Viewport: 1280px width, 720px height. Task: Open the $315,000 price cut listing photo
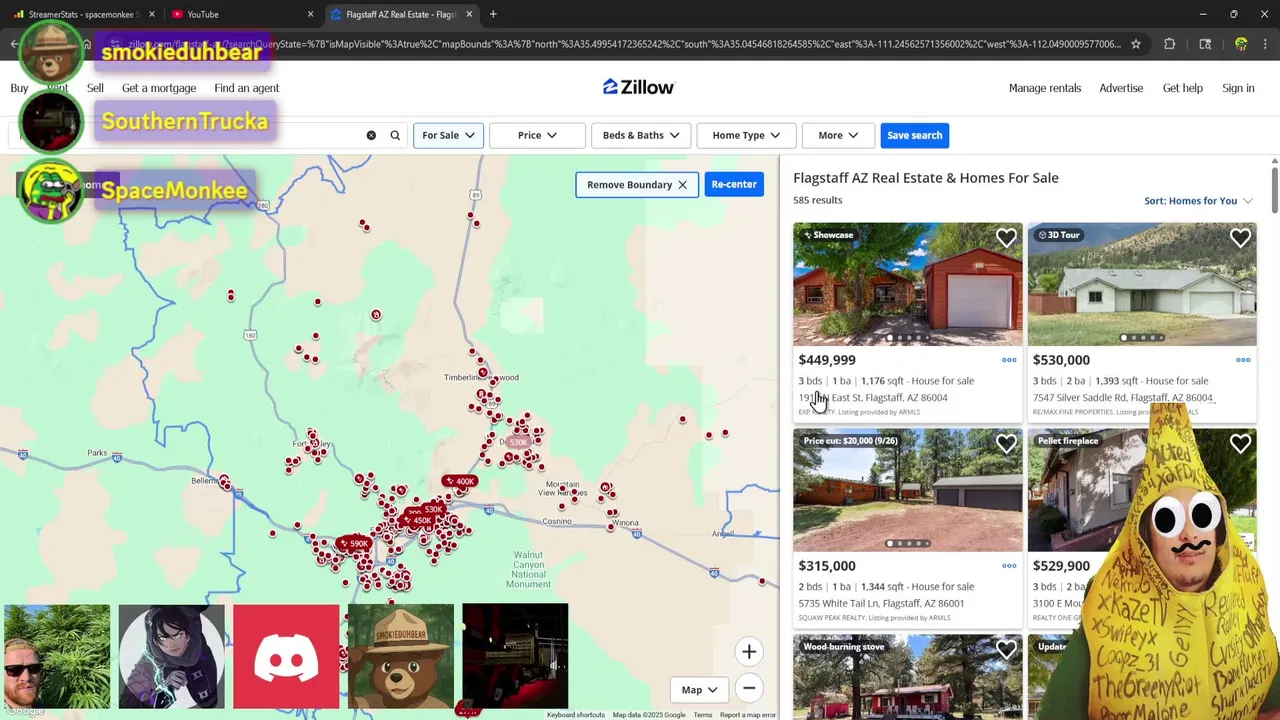click(908, 490)
